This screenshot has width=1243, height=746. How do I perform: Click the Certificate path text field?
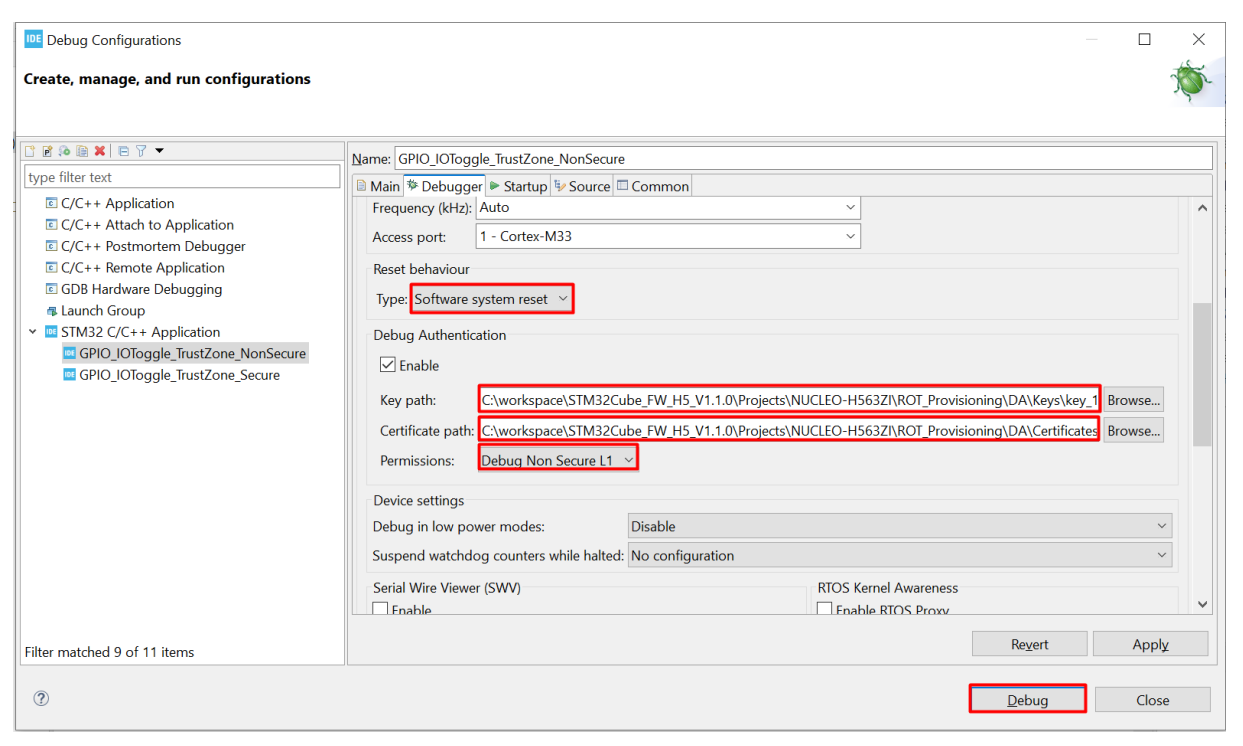pos(790,431)
